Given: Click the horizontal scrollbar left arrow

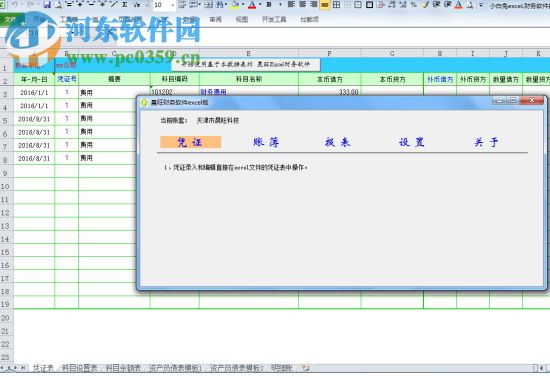Looking at the screenshot, I should pyautogui.click(x=541, y=368).
